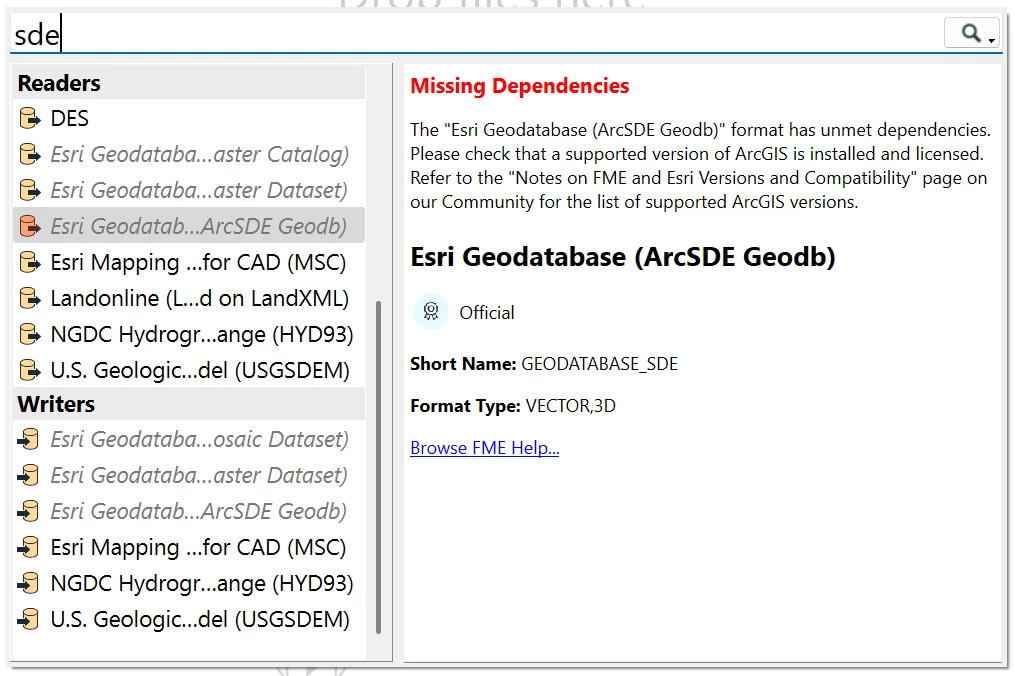Click the results list vertical scrollbar
The width and height of the screenshot is (1015, 676).
pyautogui.click(x=379, y=467)
